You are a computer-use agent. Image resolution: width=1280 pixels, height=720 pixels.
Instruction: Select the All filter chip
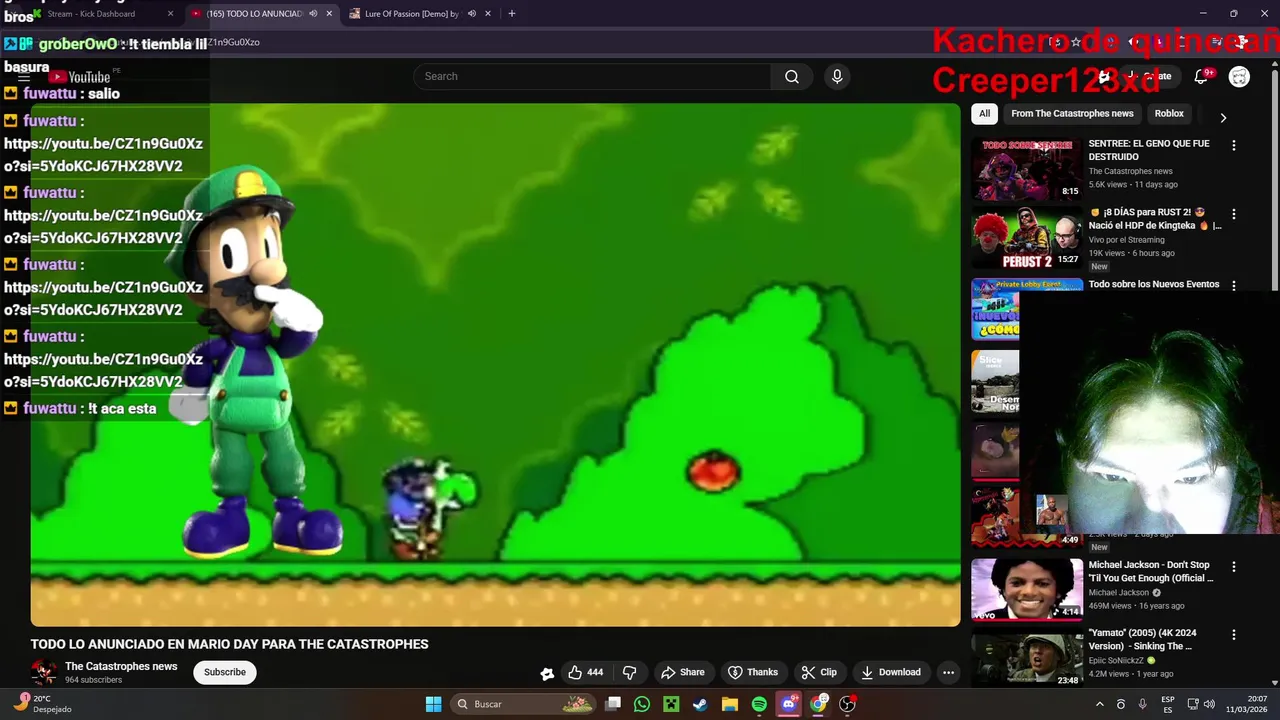(984, 114)
